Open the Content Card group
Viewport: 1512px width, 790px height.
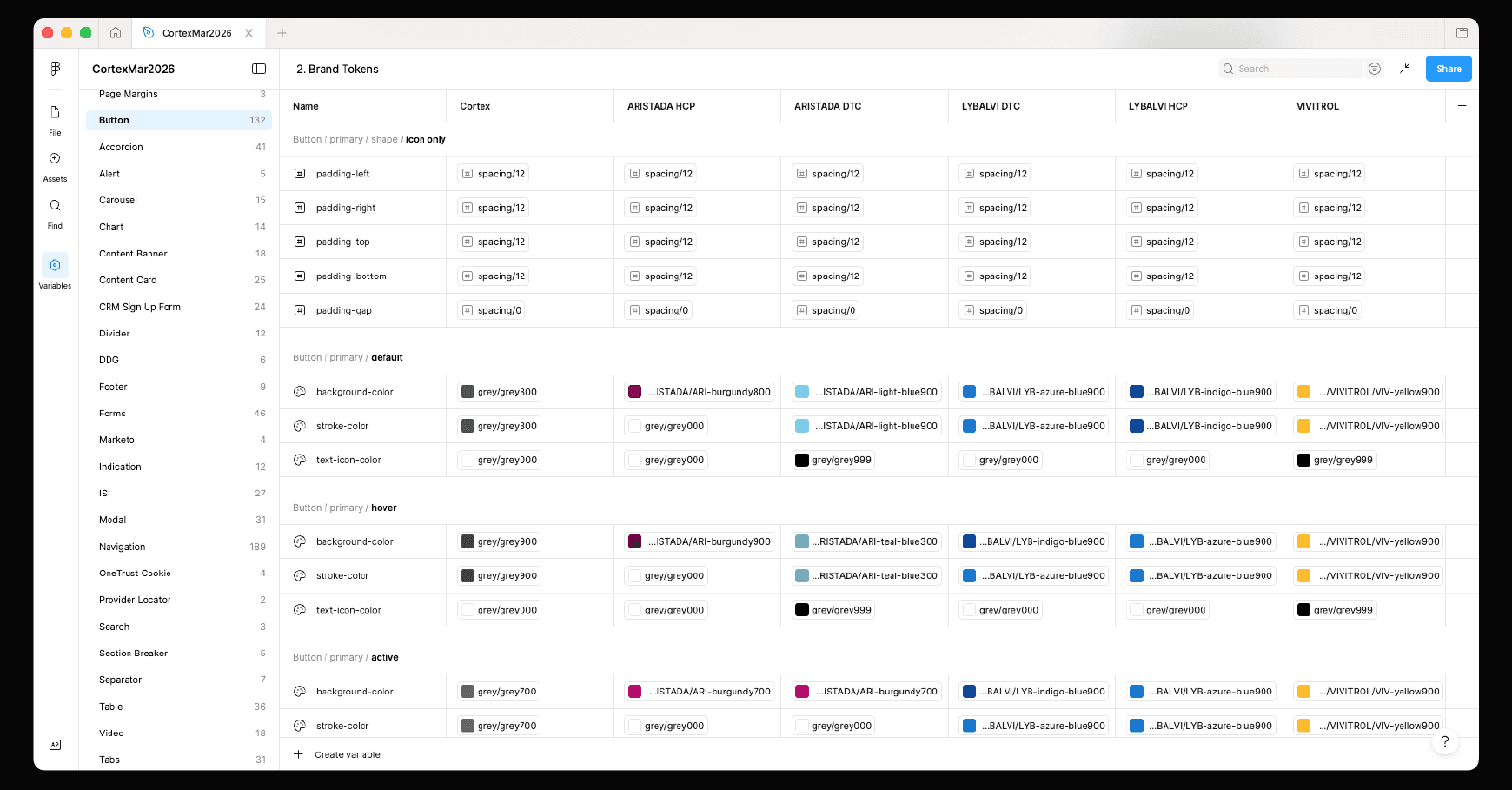pyautogui.click(x=179, y=280)
